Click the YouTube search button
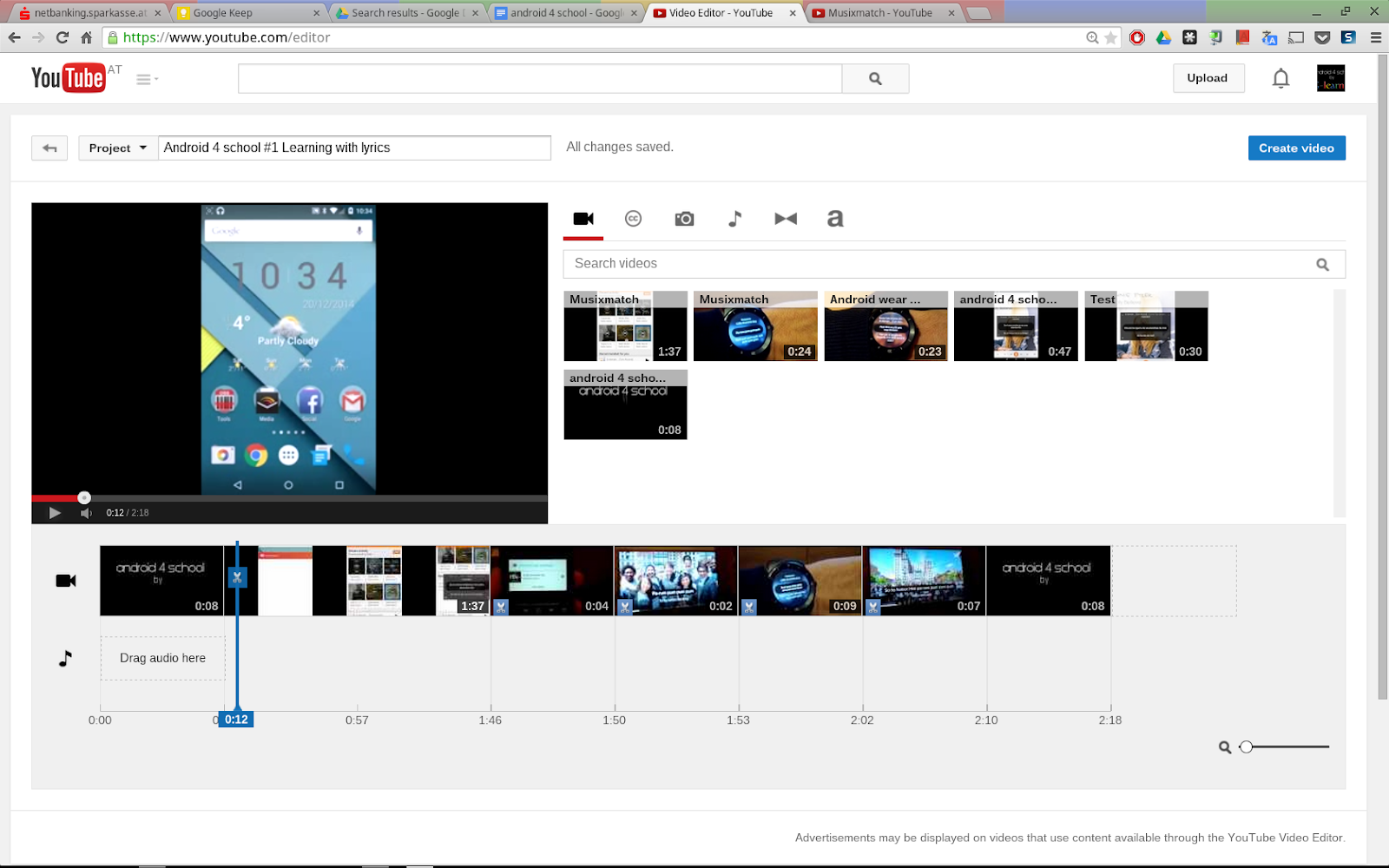Screen dimensions: 1389x868 [x=875, y=79]
